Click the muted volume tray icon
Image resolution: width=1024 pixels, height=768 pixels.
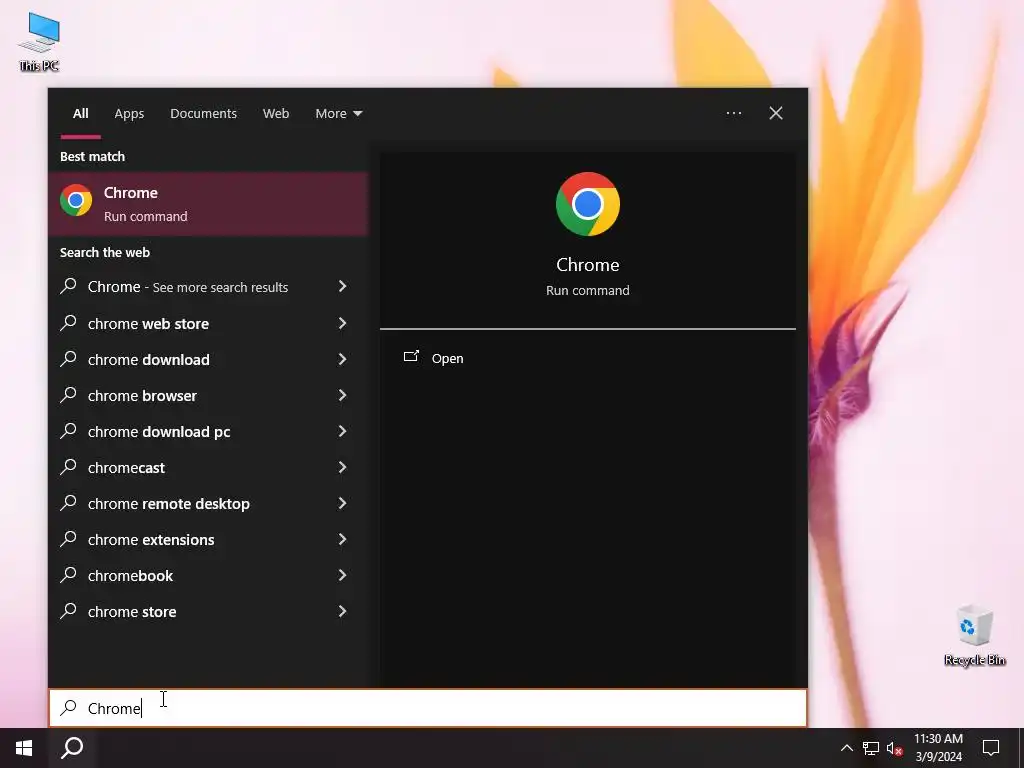pos(894,748)
